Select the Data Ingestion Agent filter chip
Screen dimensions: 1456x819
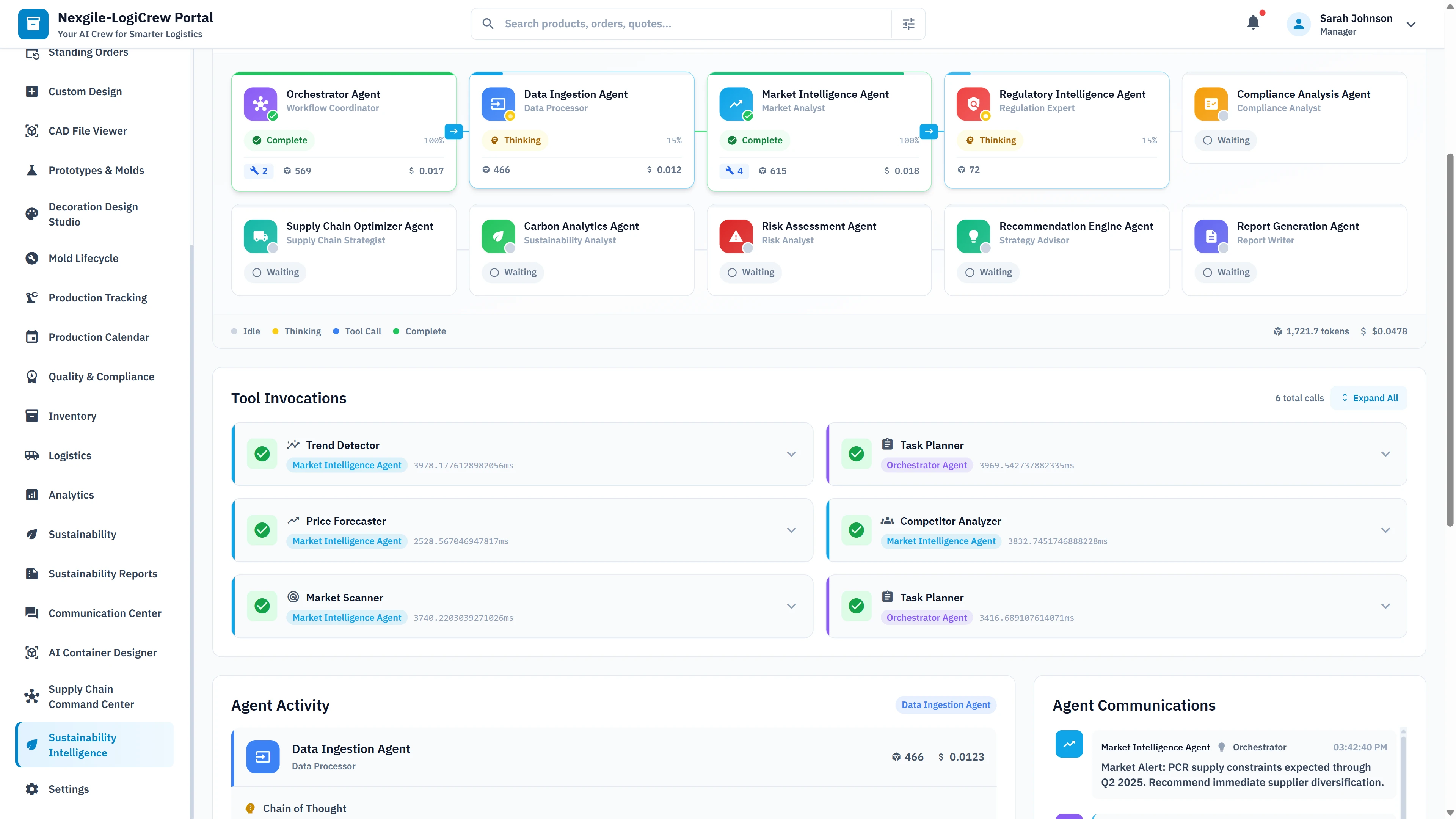pos(946,705)
